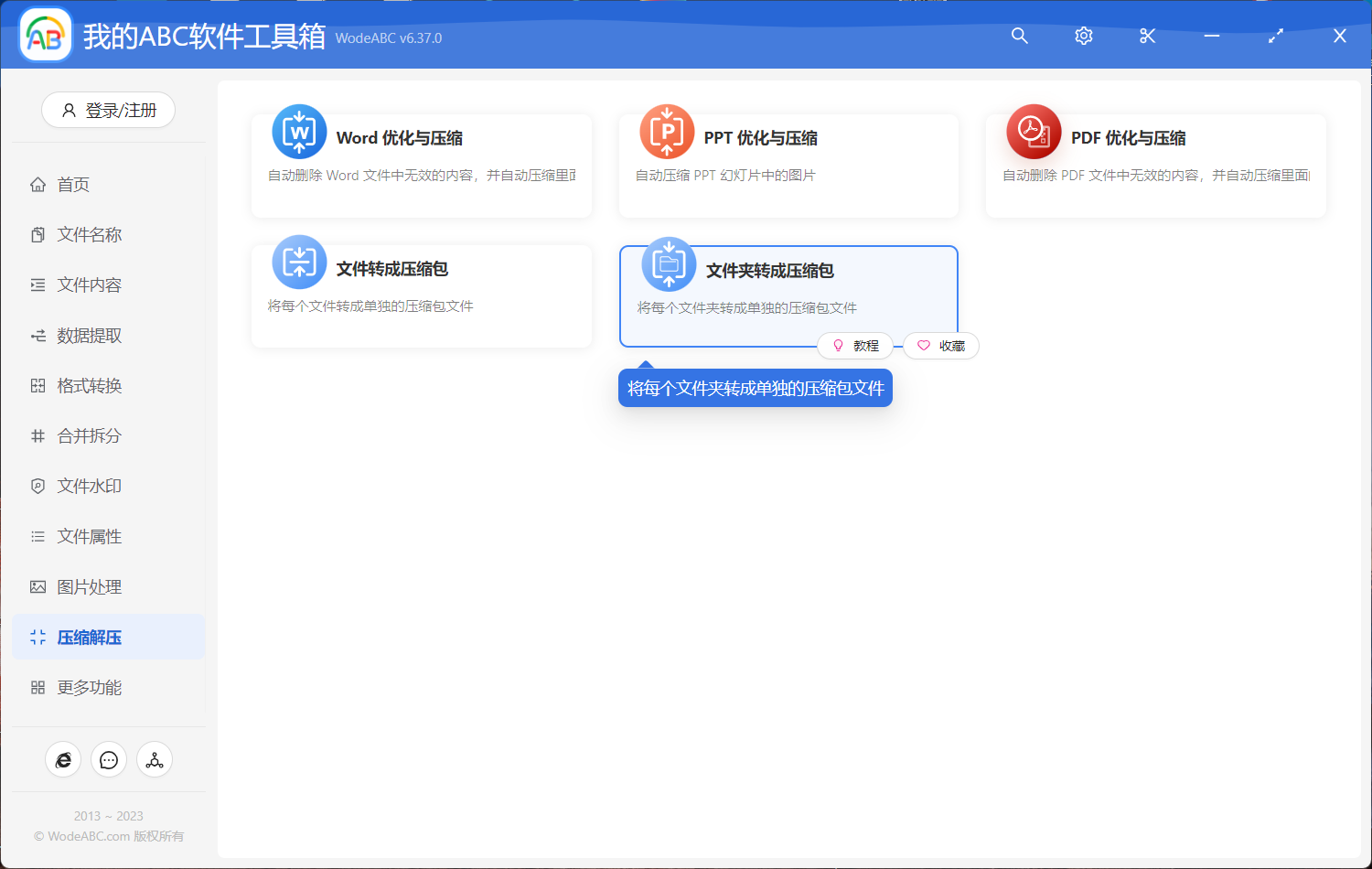Select 文件名称 in the sidebar

pos(89,235)
